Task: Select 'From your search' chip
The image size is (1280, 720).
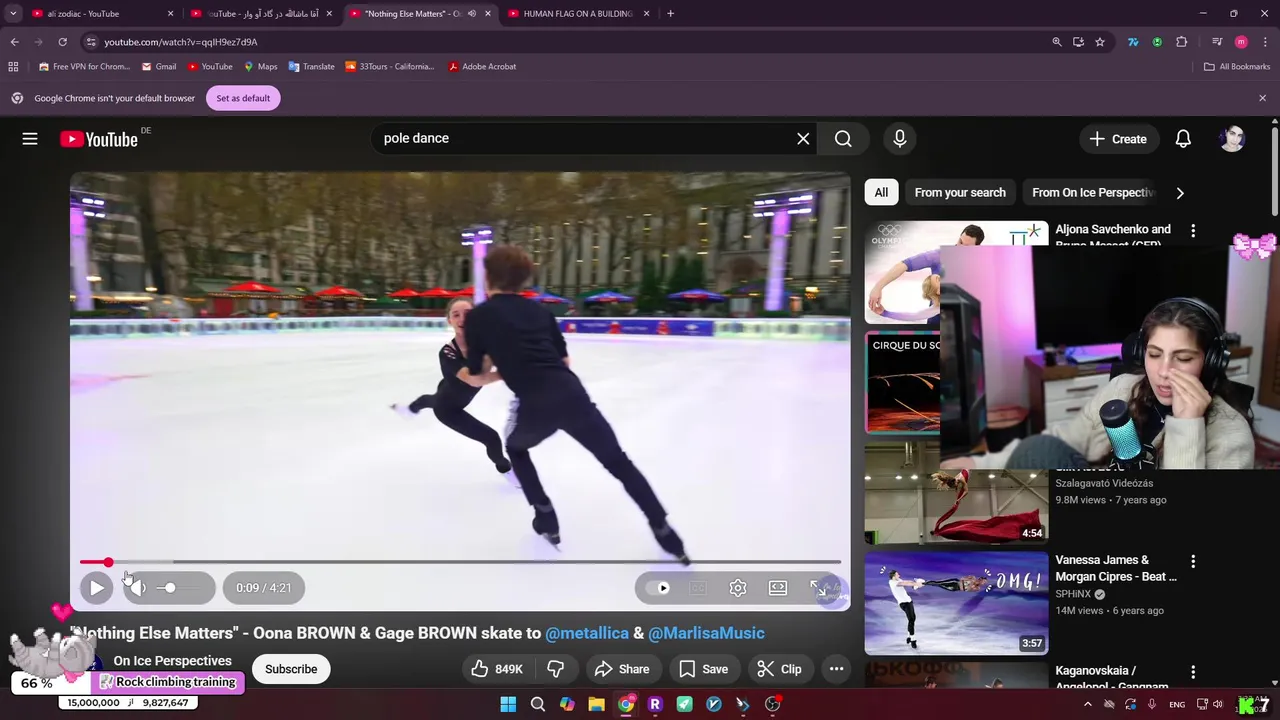Action: (x=960, y=193)
